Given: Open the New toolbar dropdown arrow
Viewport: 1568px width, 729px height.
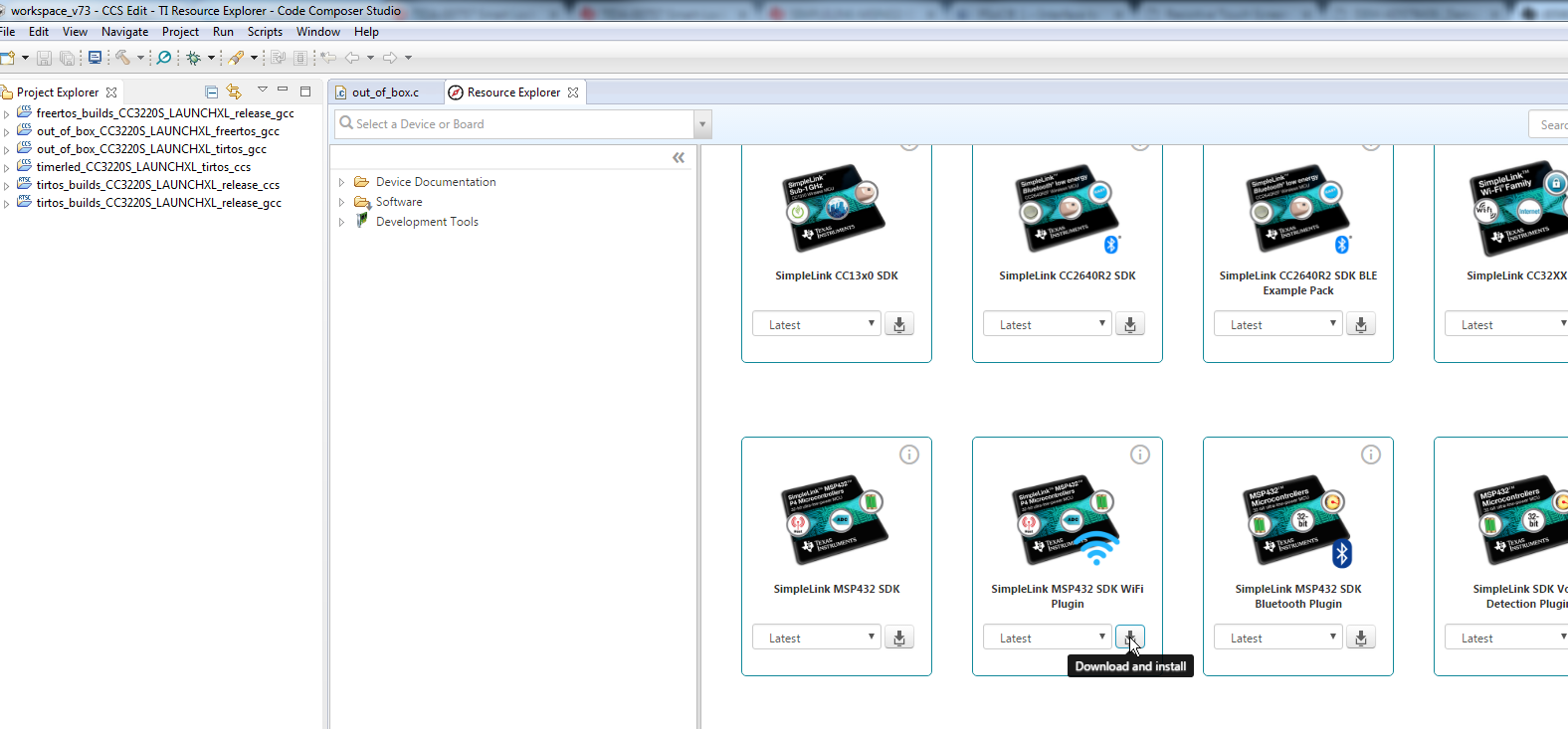Looking at the screenshot, I should coord(25,58).
